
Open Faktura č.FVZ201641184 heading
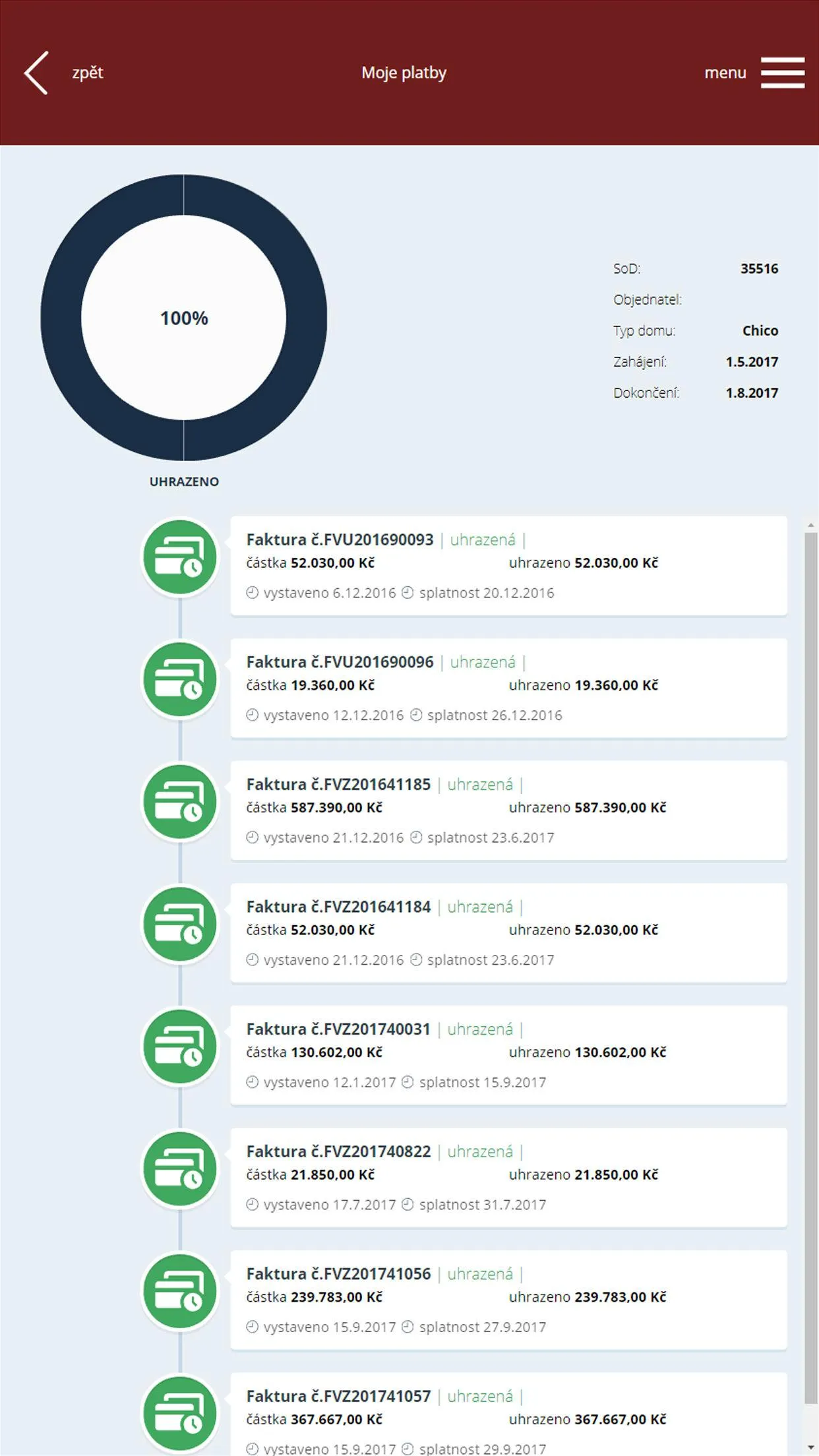pos(338,907)
